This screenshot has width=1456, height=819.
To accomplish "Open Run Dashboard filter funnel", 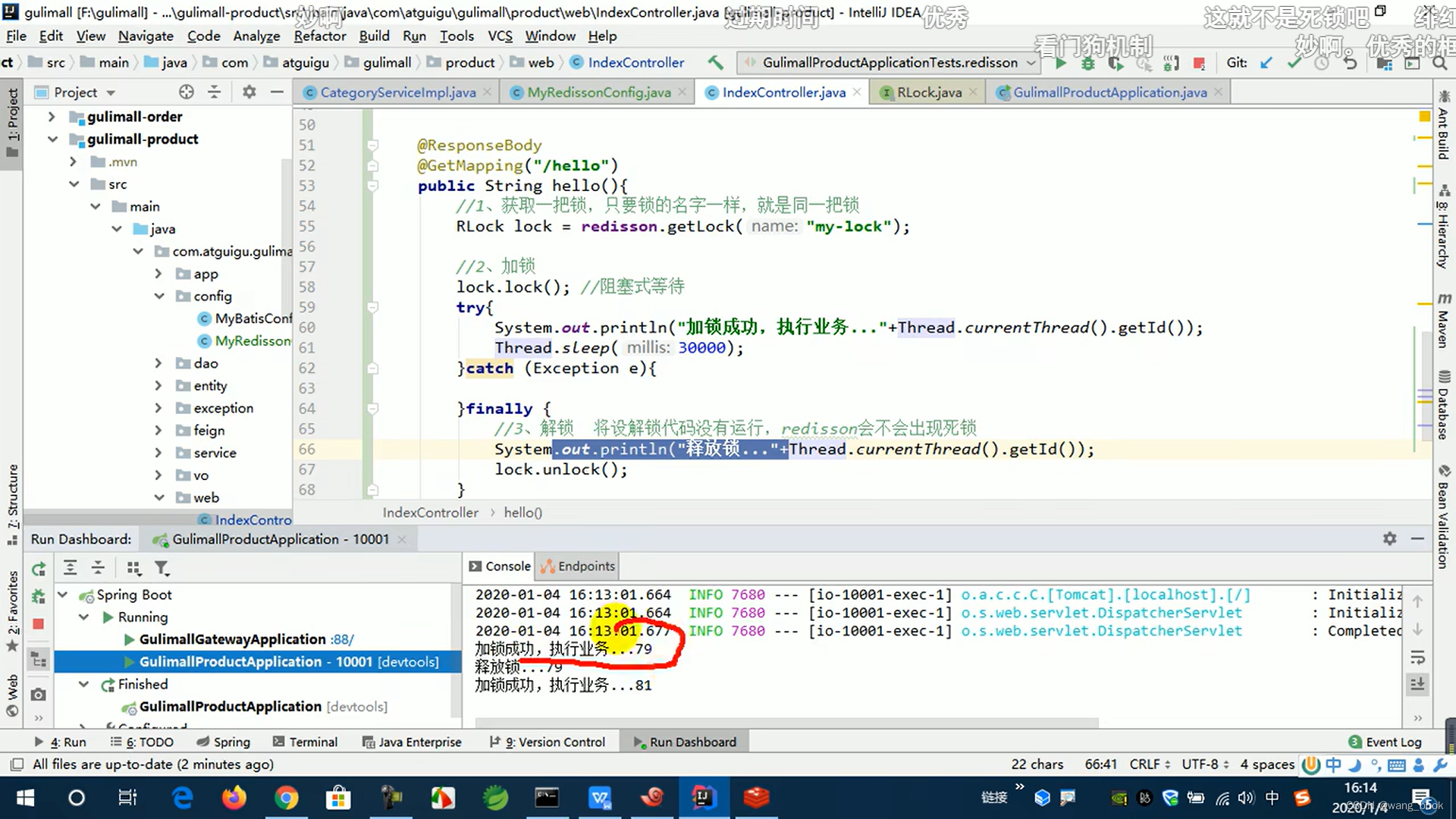I will tap(162, 567).
